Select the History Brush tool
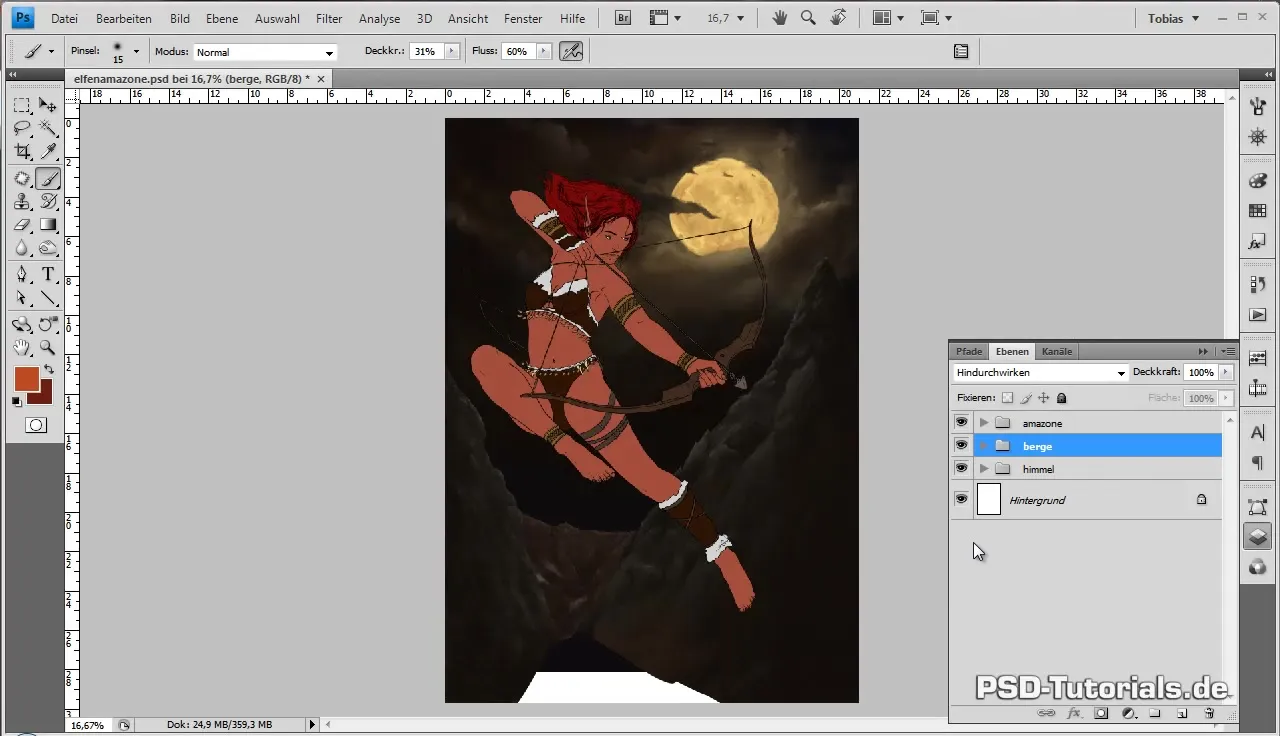The width and height of the screenshot is (1280, 736). click(47, 202)
